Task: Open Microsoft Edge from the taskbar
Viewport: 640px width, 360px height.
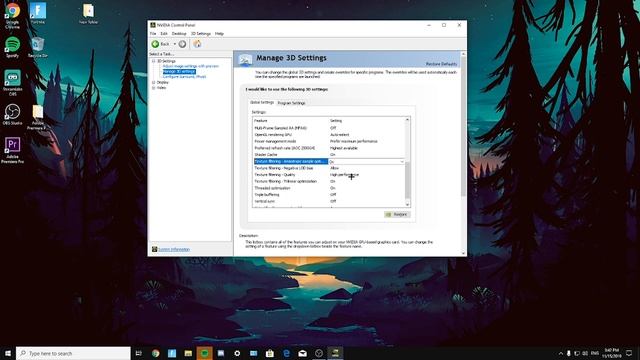Action: 286,353
